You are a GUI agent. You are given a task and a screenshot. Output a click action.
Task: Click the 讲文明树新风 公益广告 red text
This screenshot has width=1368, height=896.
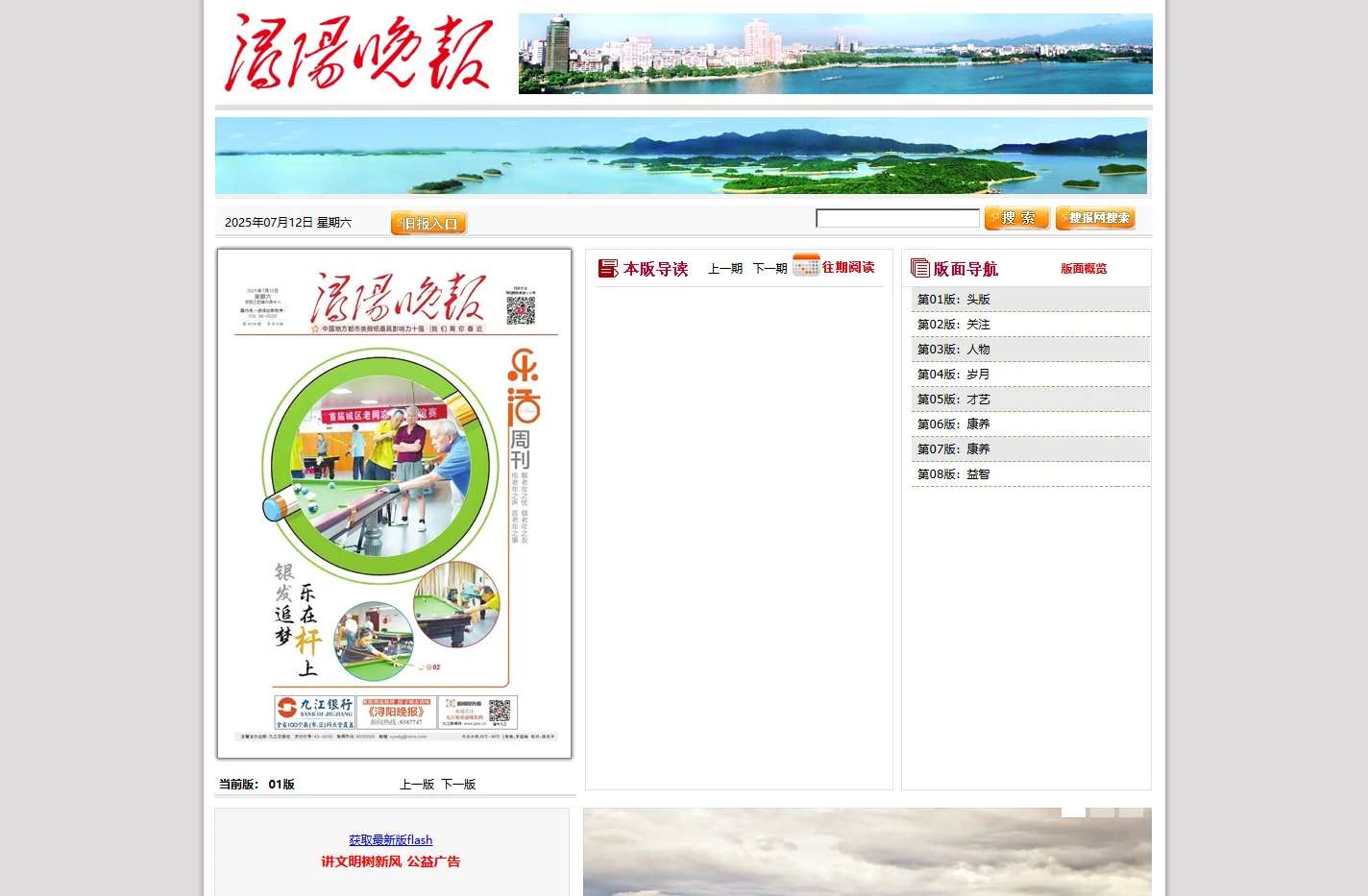[391, 862]
